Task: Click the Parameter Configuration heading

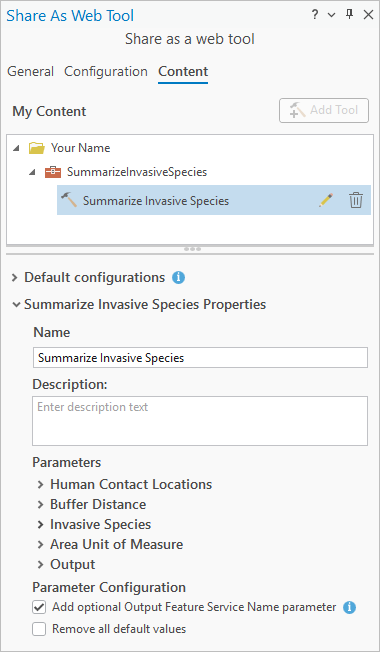Action: (109, 587)
